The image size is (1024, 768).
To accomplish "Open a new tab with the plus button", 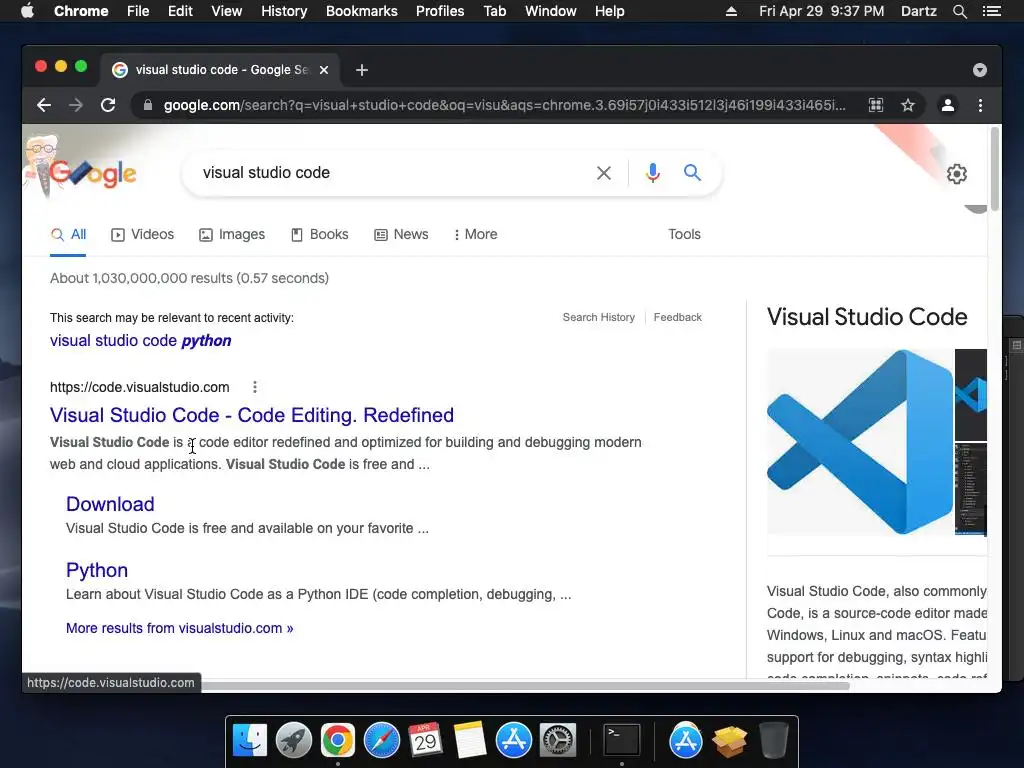I will [x=362, y=70].
